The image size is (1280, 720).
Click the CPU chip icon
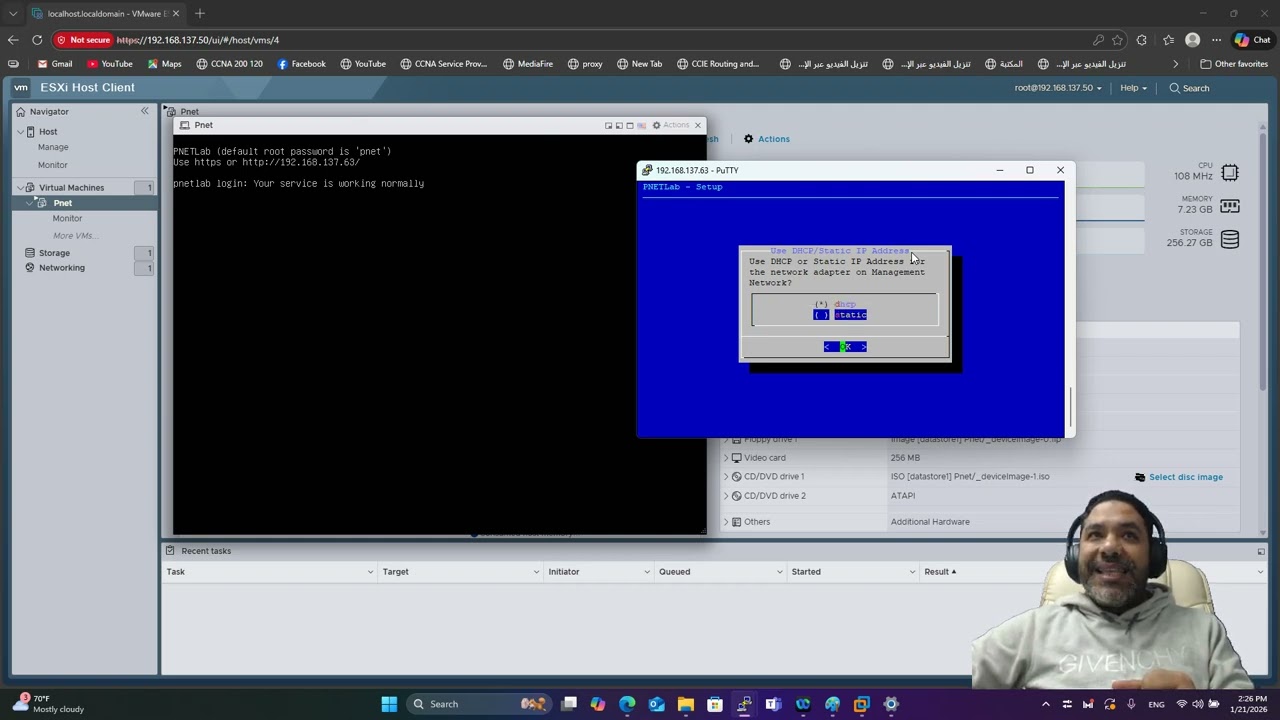pyautogui.click(x=1230, y=173)
